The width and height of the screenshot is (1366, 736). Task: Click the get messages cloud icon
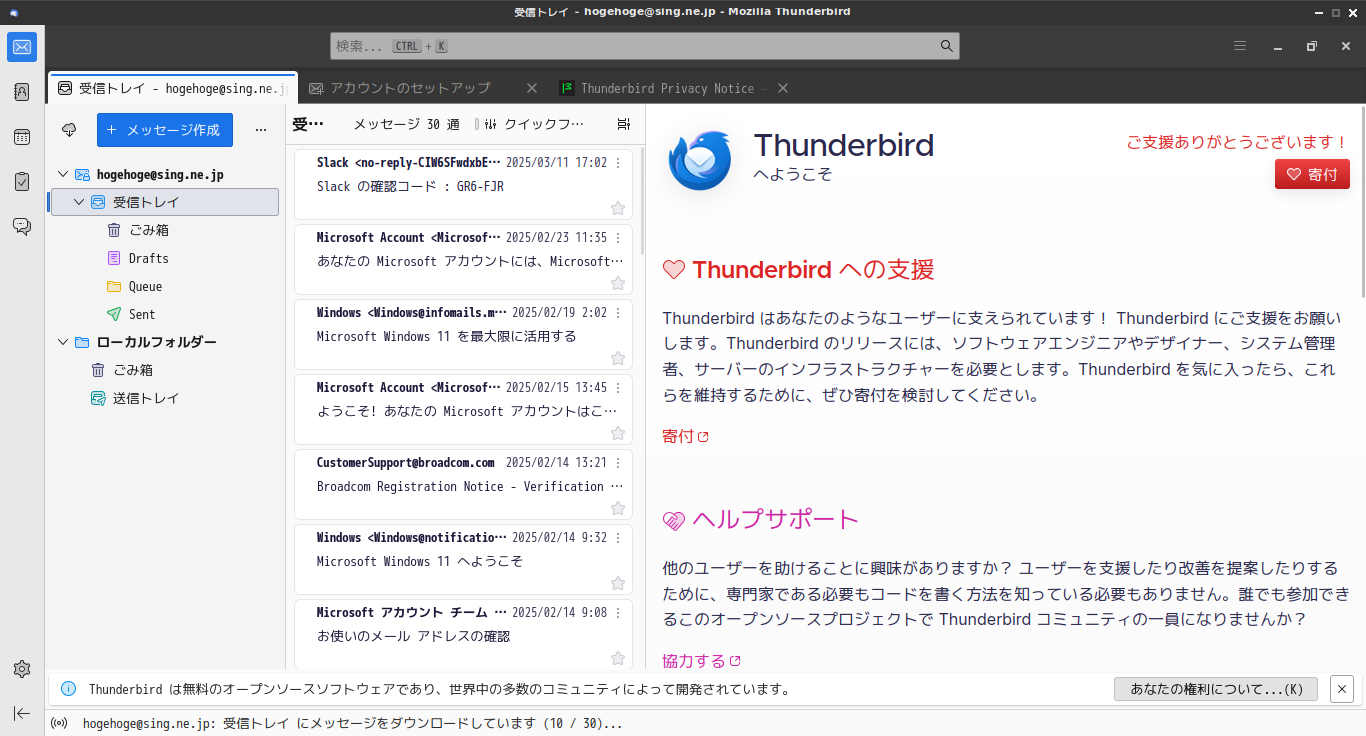click(70, 130)
